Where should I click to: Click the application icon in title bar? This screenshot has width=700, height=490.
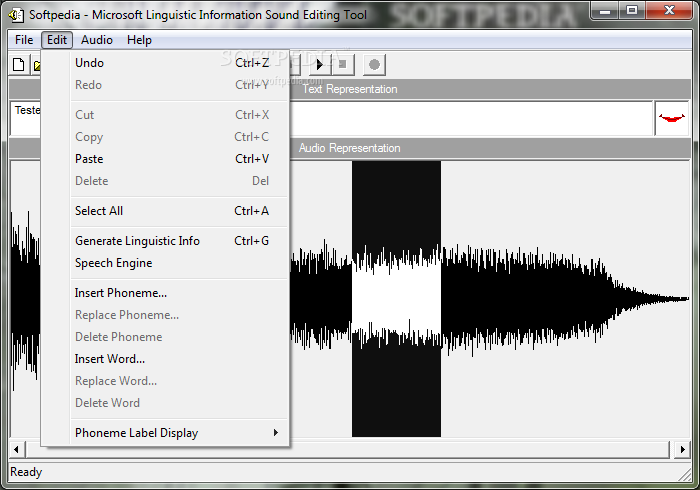(16, 15)
